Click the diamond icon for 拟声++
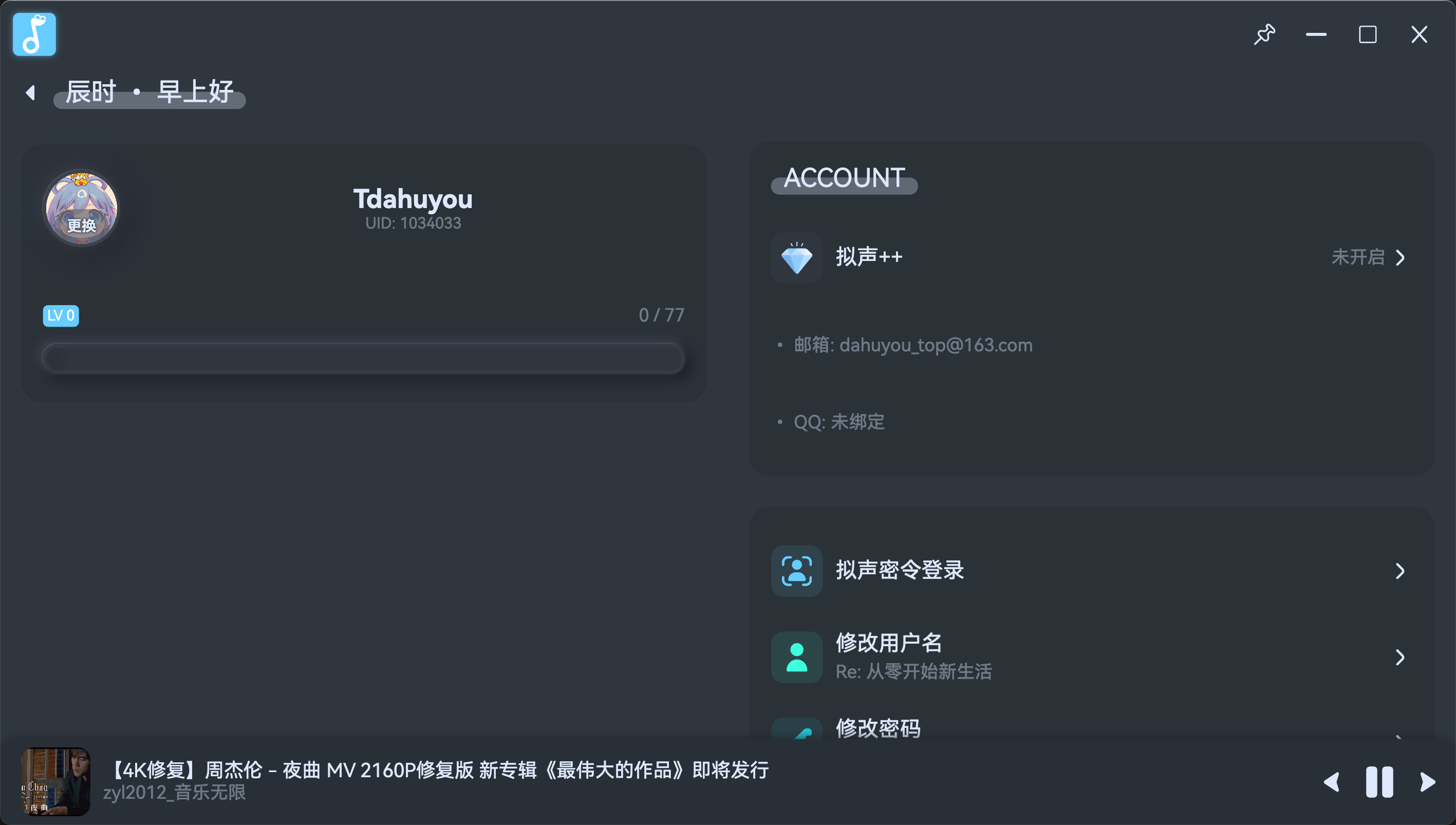This screenshot has width=1456, height=825. (x=796, y=258)
